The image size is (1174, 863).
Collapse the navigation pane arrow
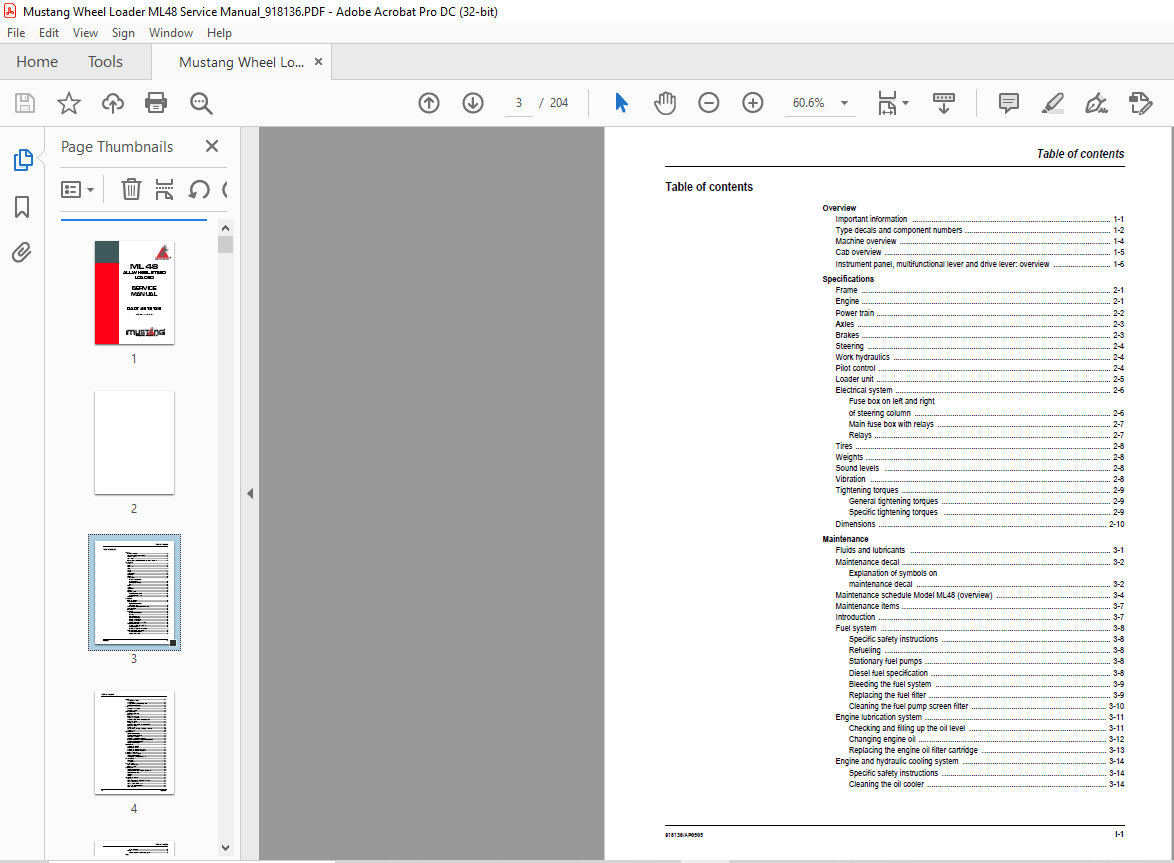click(250, 493)
